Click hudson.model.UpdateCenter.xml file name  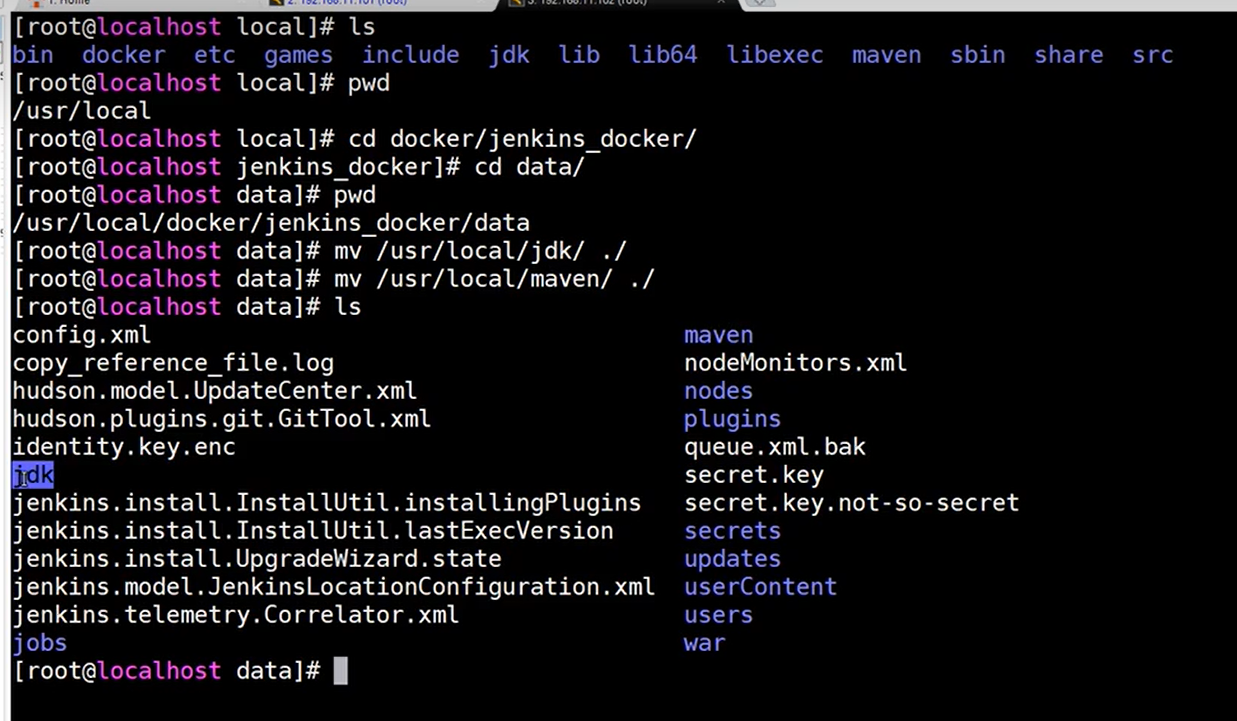(215, 391)
